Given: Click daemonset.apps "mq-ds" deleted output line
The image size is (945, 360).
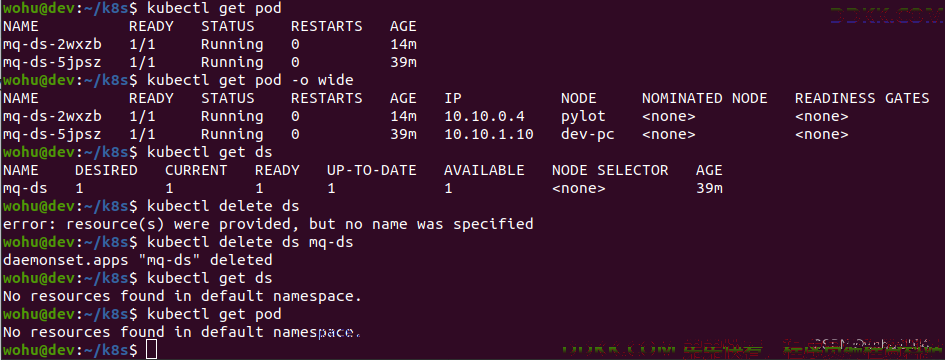Looking at the screenshot, I should tap(137, 261).
